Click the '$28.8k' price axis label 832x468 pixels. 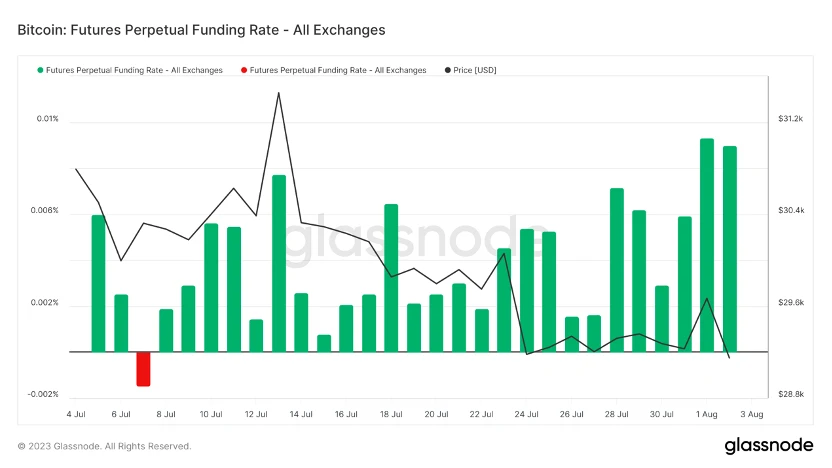[x=790, y=394]
